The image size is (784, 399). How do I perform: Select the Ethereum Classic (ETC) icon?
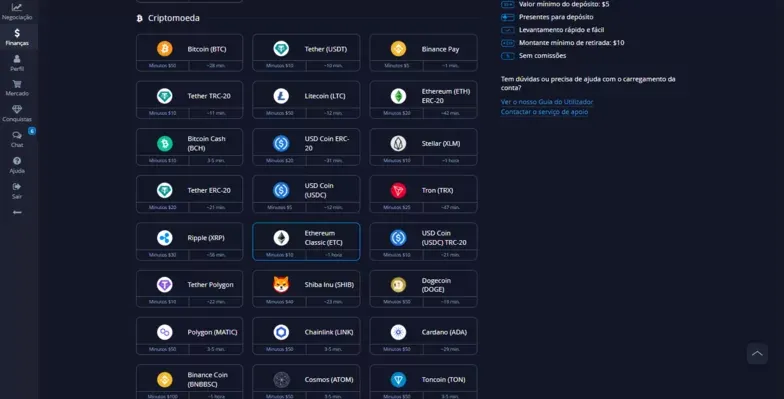pos(281,238)
